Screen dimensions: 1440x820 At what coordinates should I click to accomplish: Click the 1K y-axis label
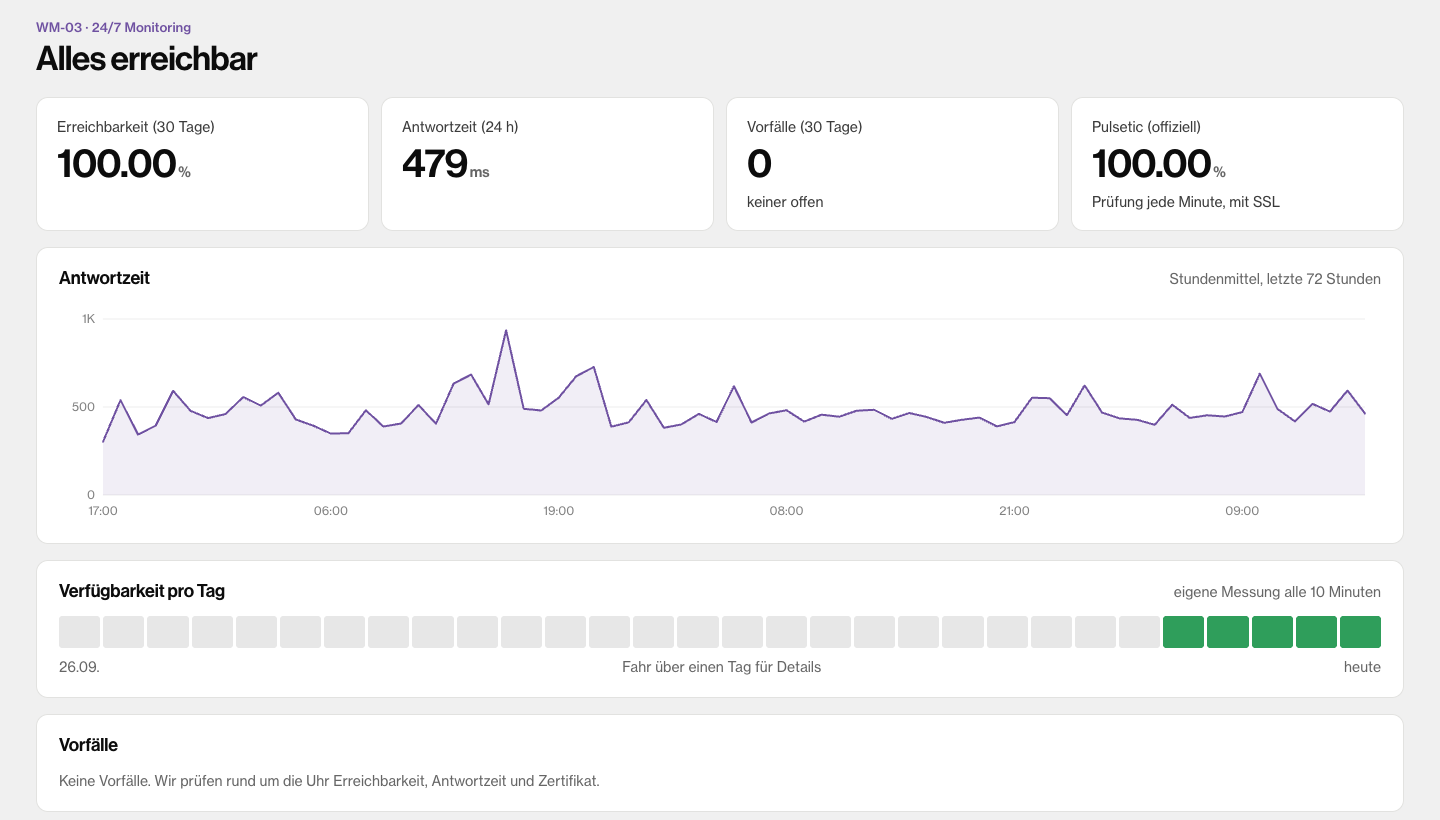88,319
